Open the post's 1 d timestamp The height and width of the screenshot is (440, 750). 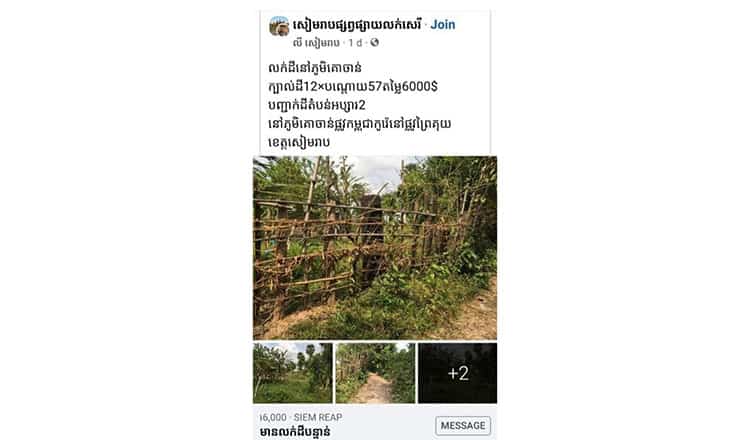click(x=355, y=43)
